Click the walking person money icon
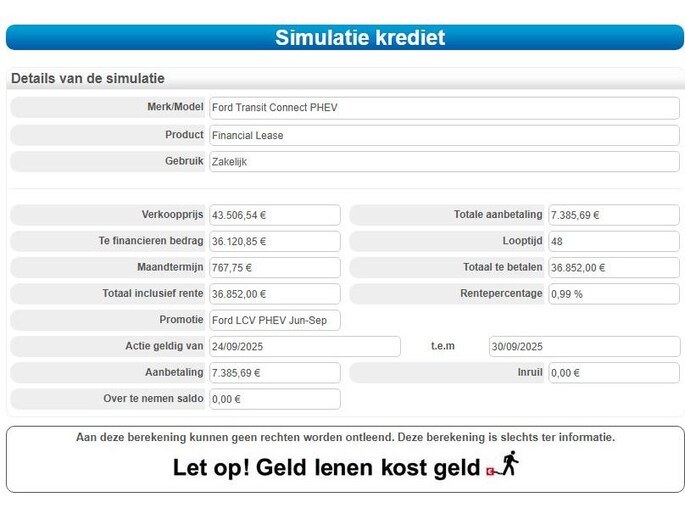685x514 pixels. pos(503,465)
